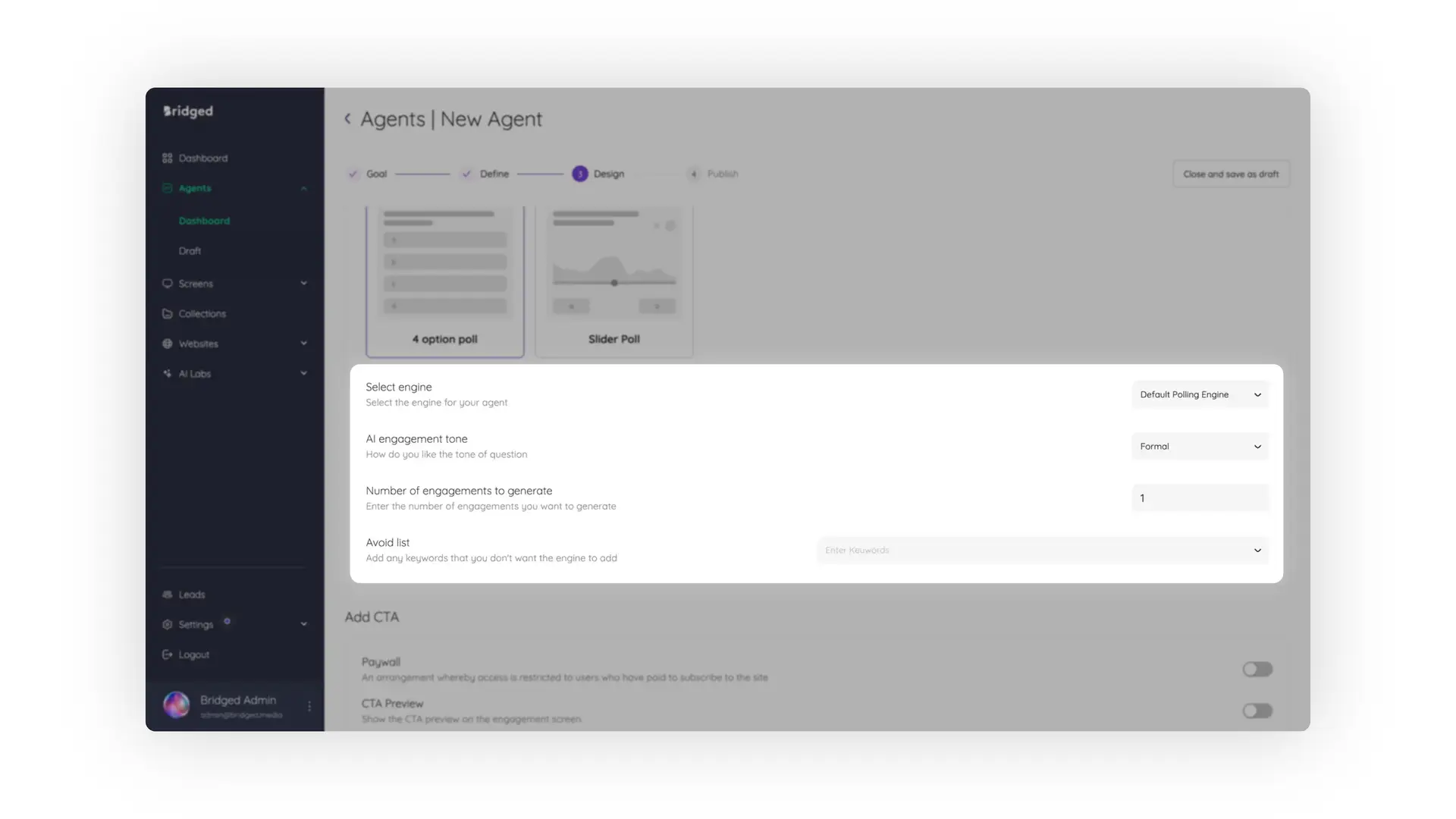Open Settings with the gear icon
Image resolution: width=1456 pixels, height=819 pixels.
click(168, 624)
